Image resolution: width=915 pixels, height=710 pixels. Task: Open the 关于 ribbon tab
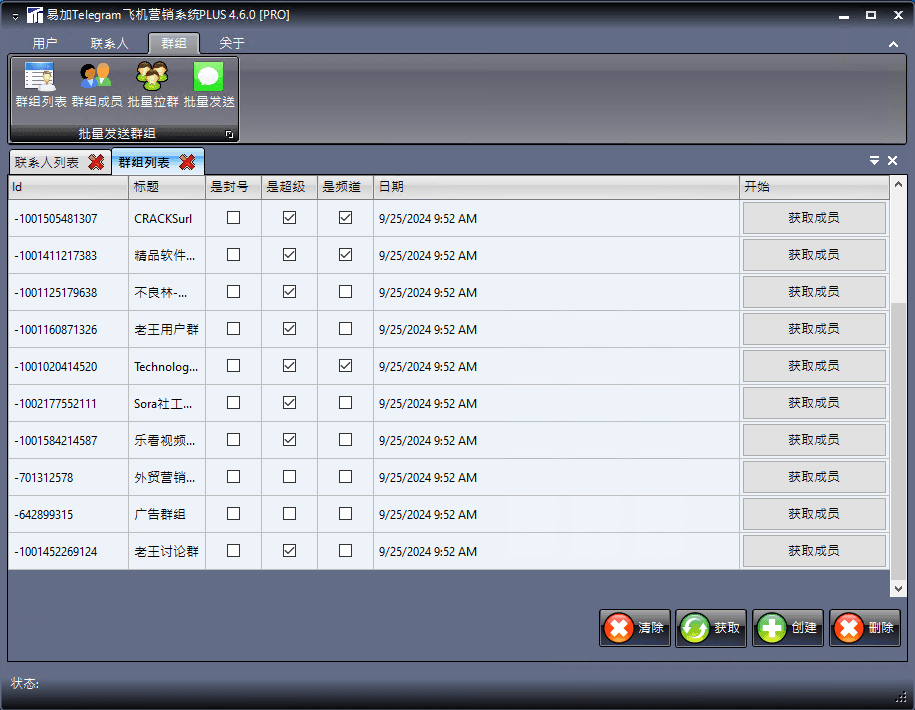(232, 43)
